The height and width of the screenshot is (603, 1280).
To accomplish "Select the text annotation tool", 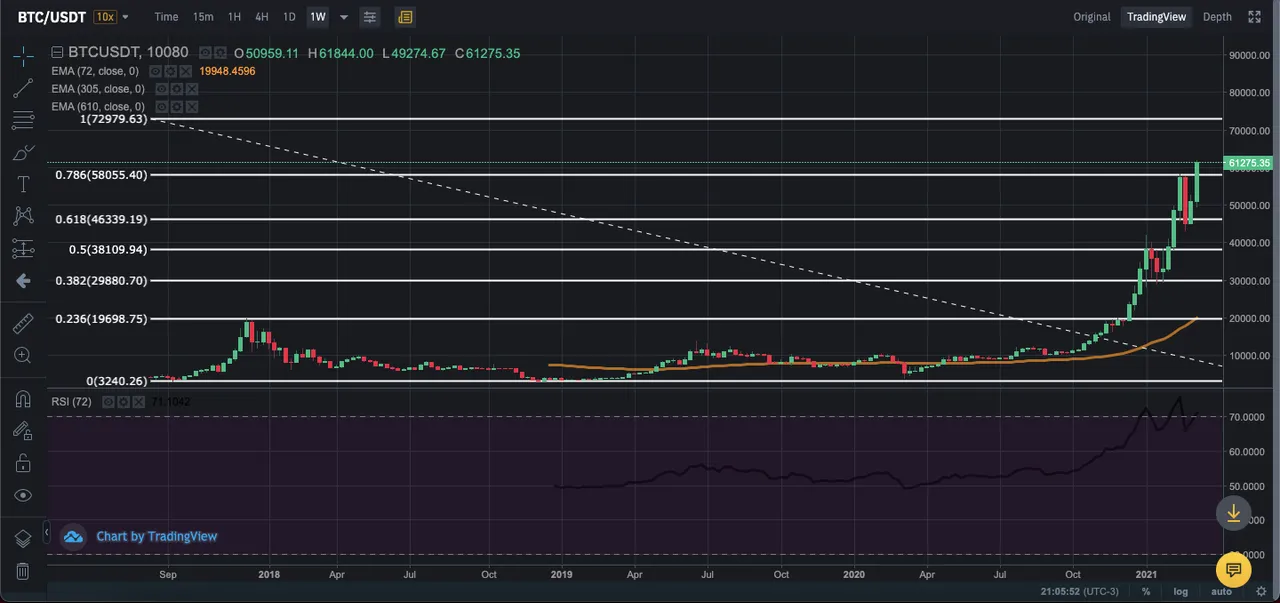I will (22, 184).
